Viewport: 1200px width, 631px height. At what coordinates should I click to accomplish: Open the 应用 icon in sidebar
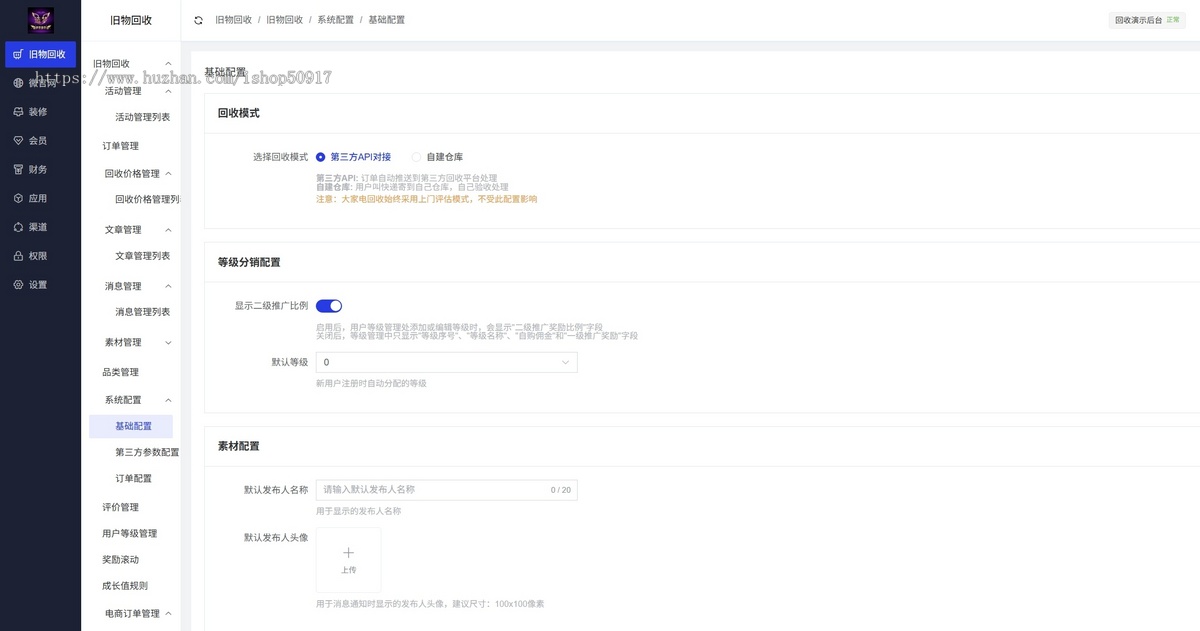(18, 198)
